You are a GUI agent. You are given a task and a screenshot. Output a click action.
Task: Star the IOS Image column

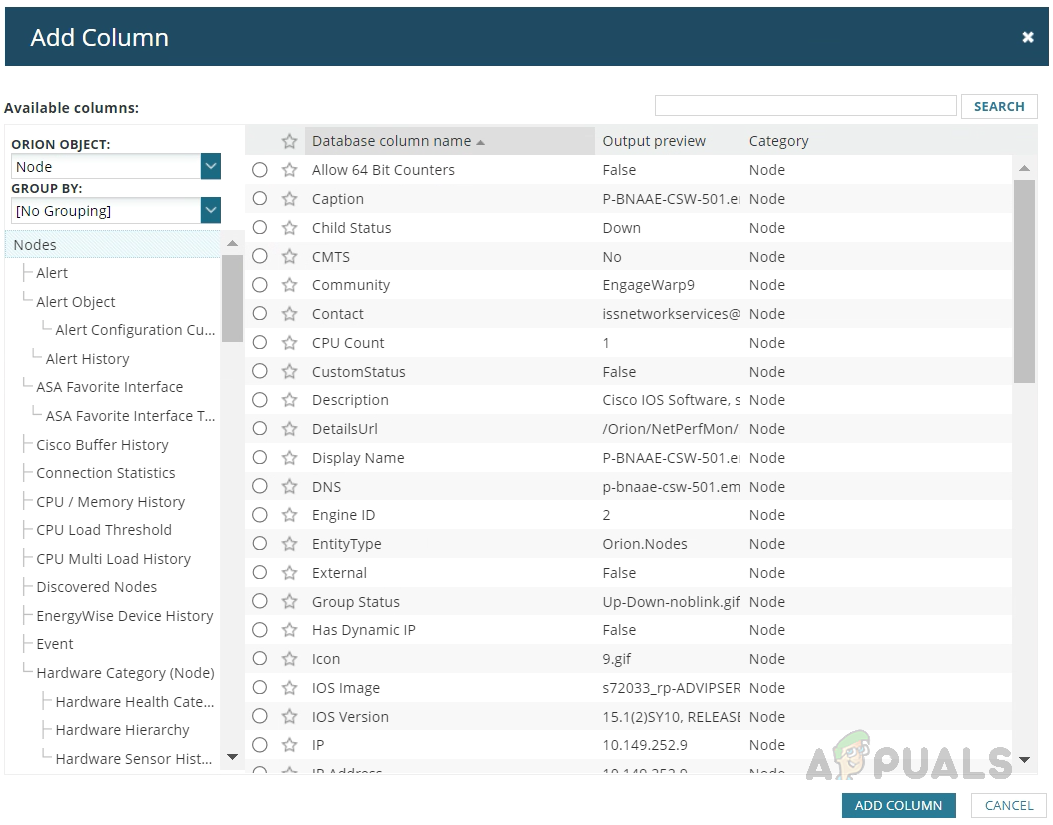[289, 687]
